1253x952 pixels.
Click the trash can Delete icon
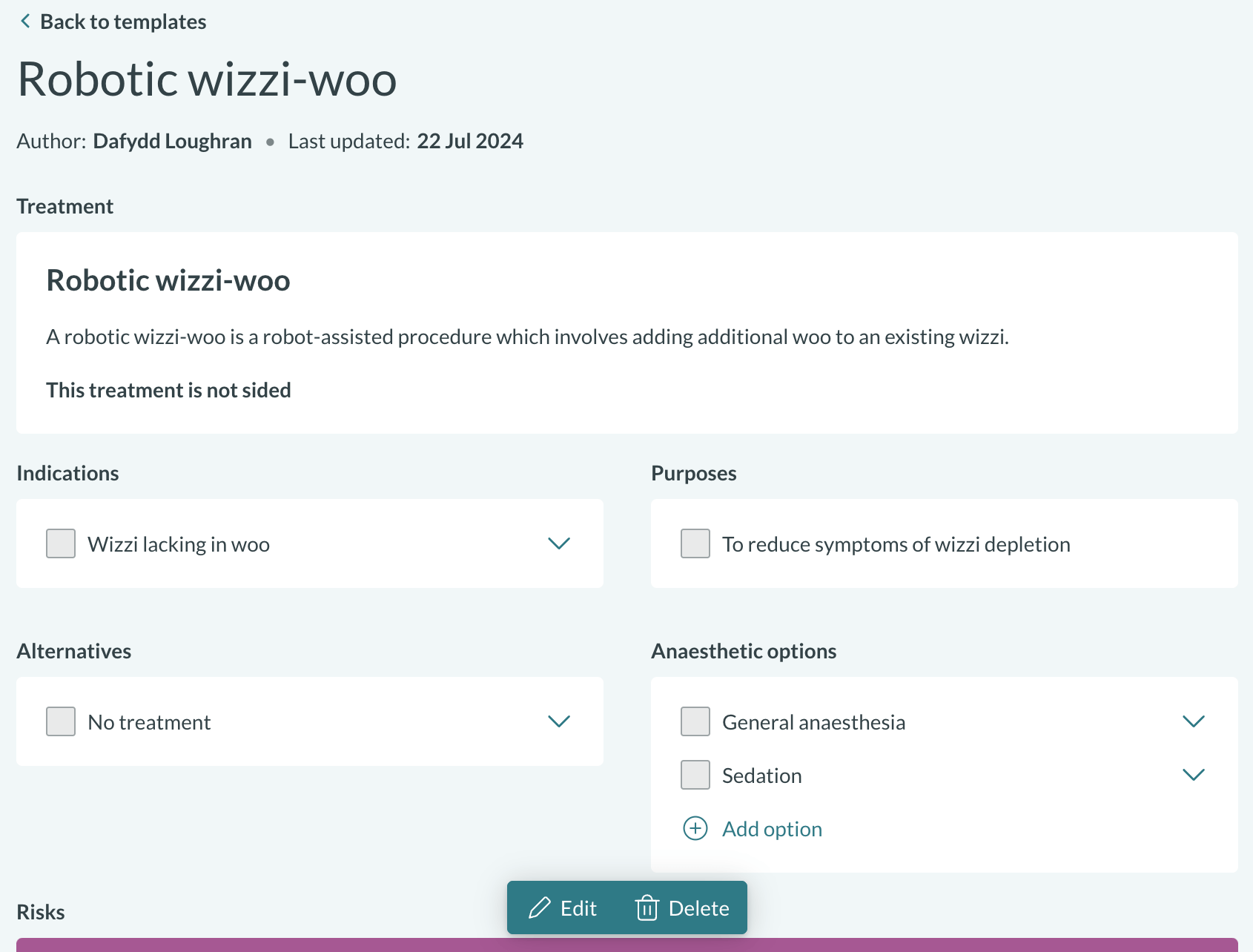(x=647, y=908)
